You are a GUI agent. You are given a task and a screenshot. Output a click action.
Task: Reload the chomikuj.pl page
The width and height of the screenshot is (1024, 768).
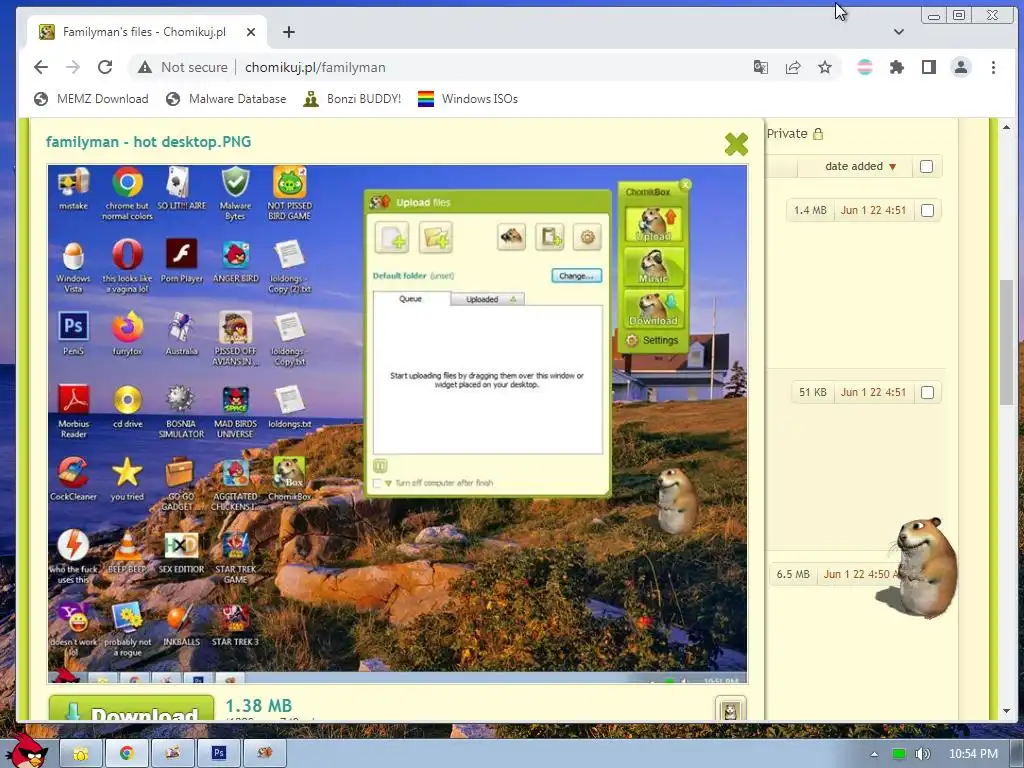104,67
